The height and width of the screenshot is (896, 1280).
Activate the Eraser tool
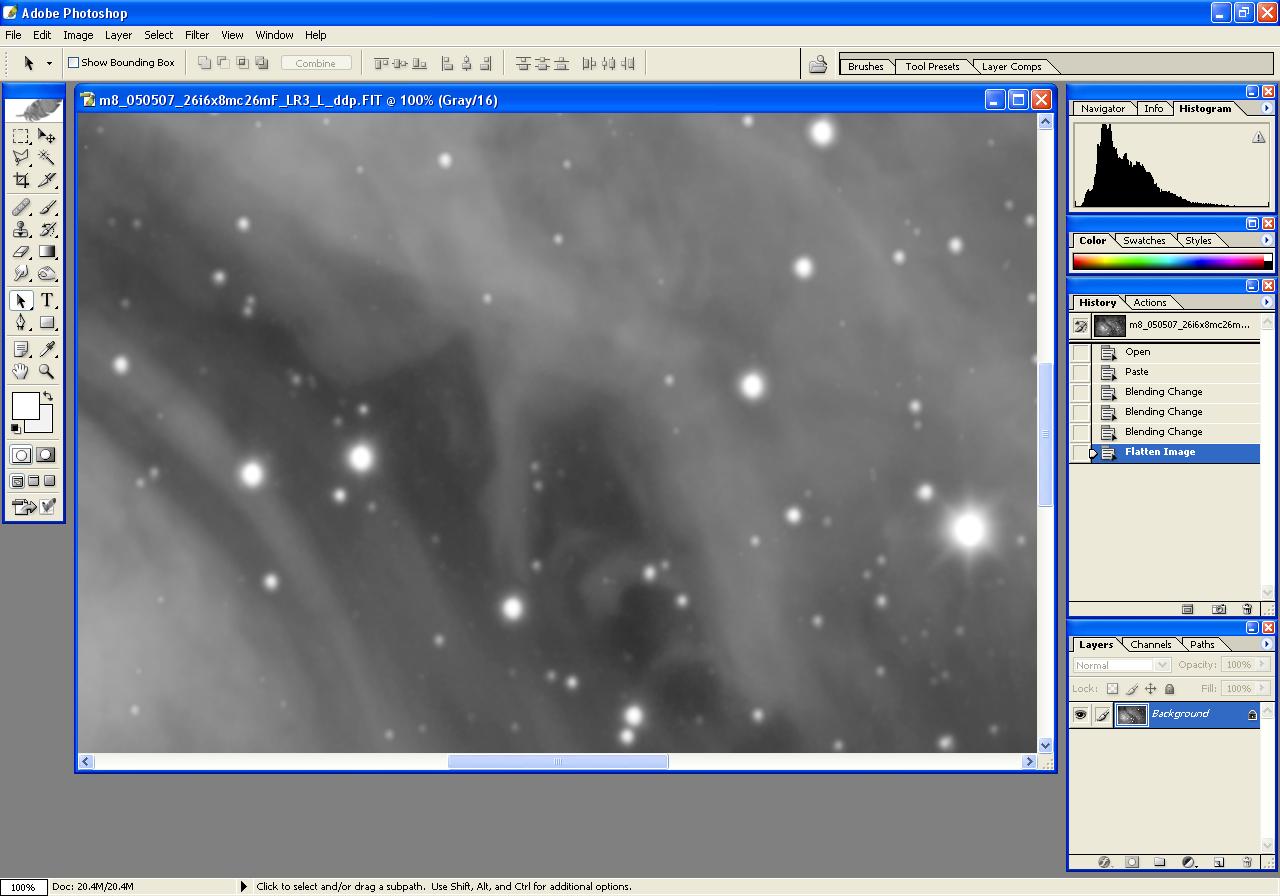pos(21,252)
